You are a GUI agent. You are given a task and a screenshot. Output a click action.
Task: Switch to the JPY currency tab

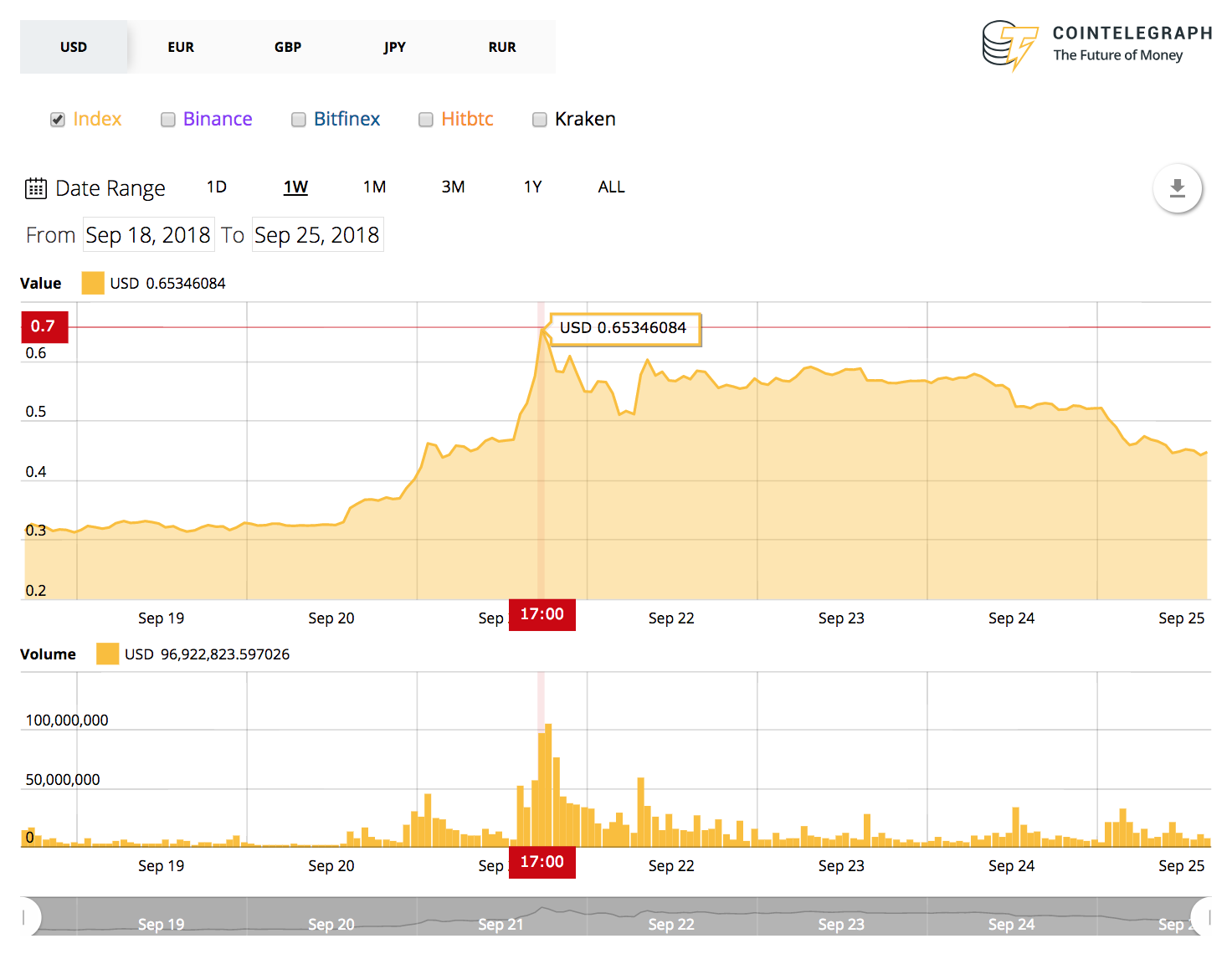pyautogui.click(x=395, y=47)
